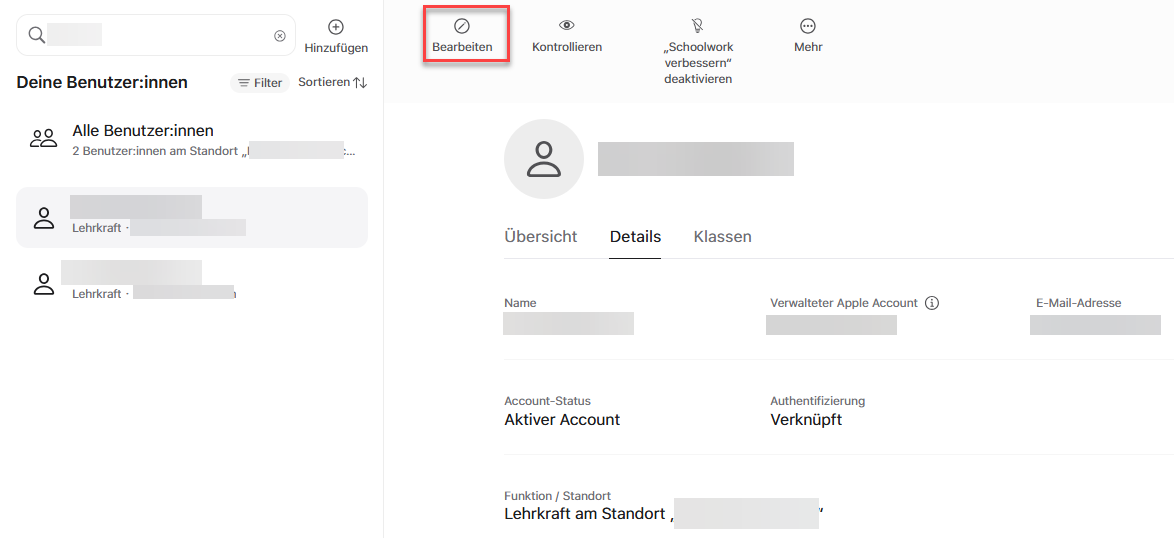Click the Lehrkraft am Standort text
Screen dimensions: 1174x538
pyautogui.click(x=585, y=514)
